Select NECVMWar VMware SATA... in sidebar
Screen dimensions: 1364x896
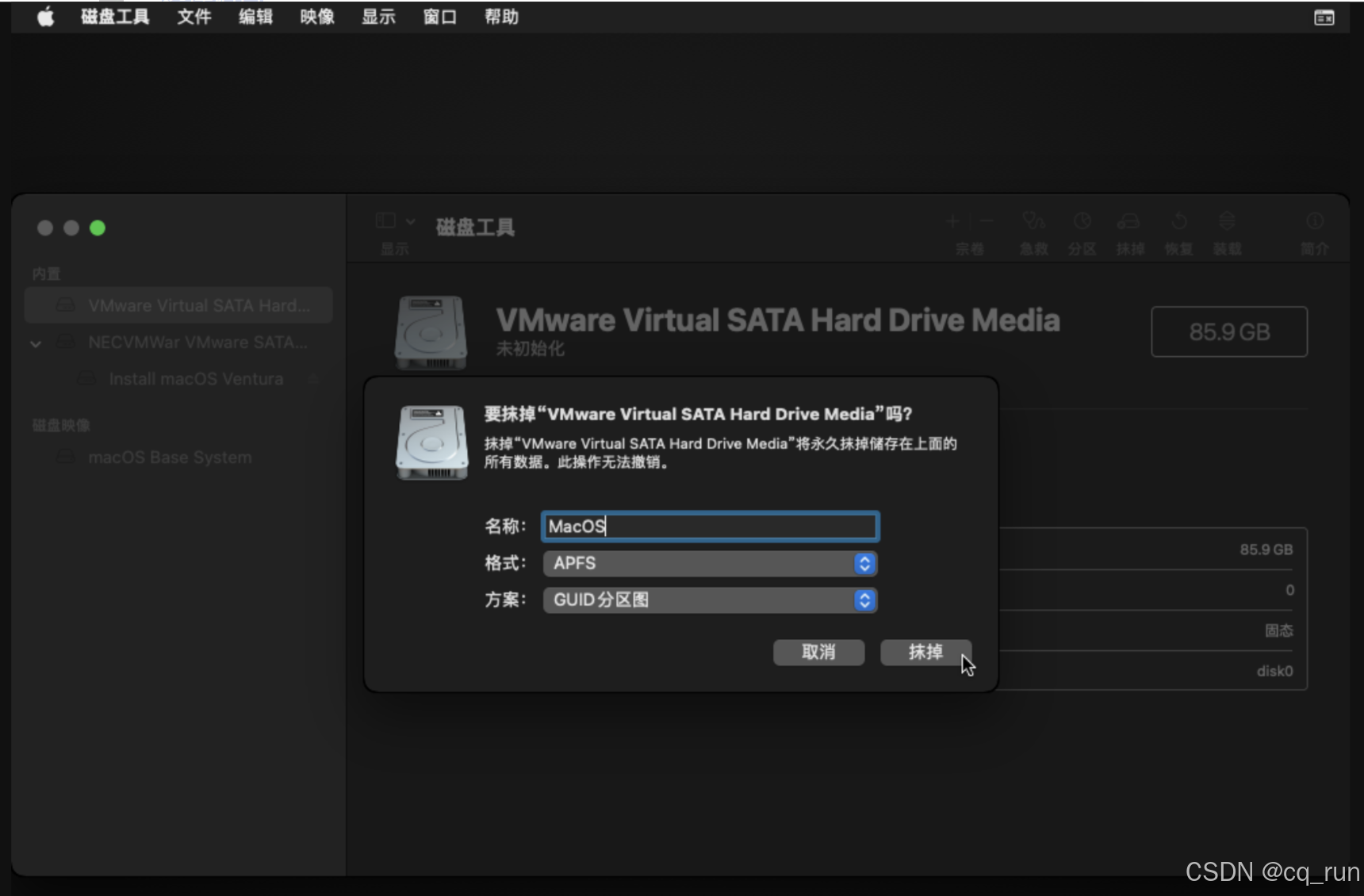coord(178,343)
